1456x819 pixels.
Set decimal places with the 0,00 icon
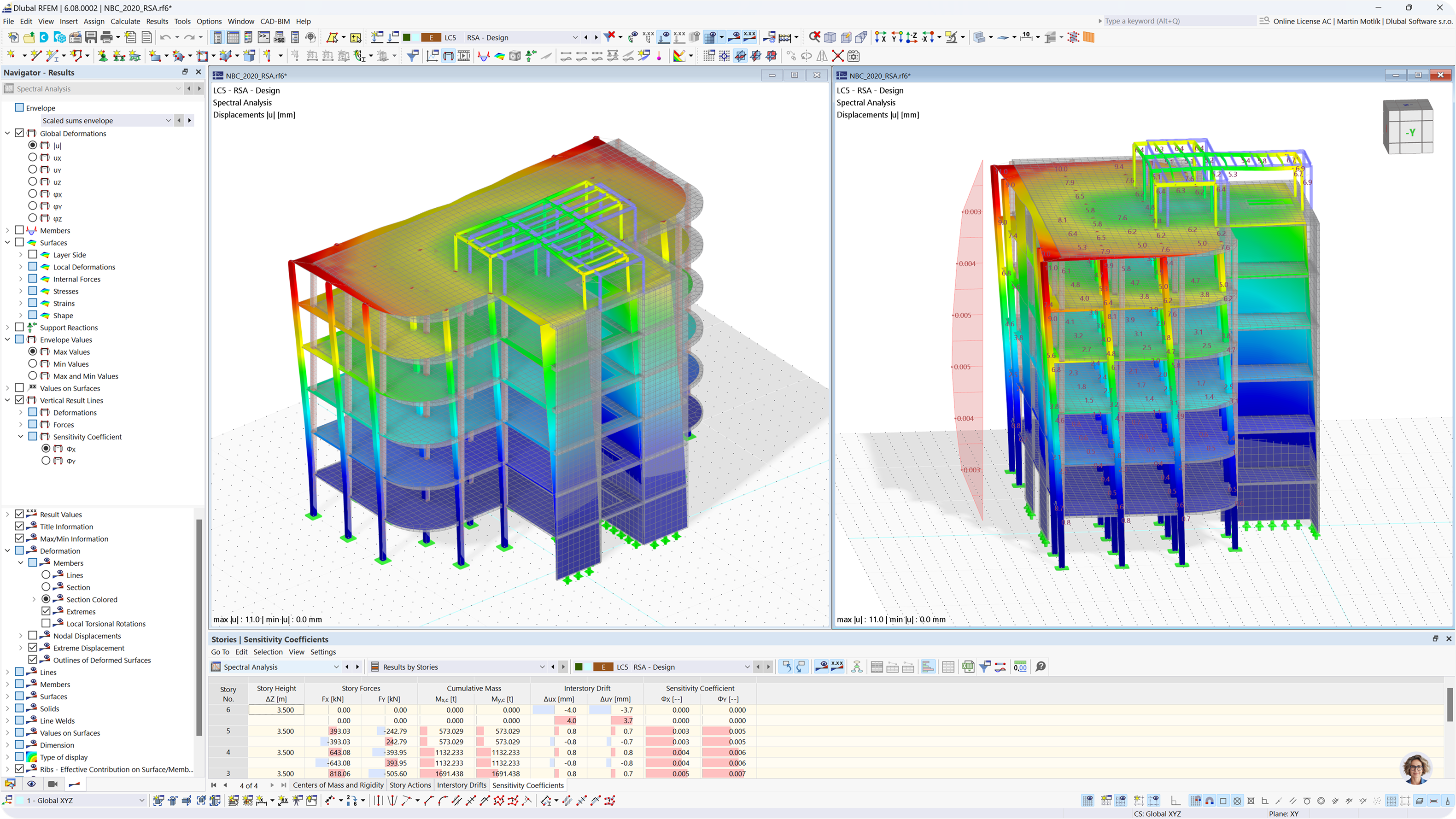click(x=1020, y=667)
